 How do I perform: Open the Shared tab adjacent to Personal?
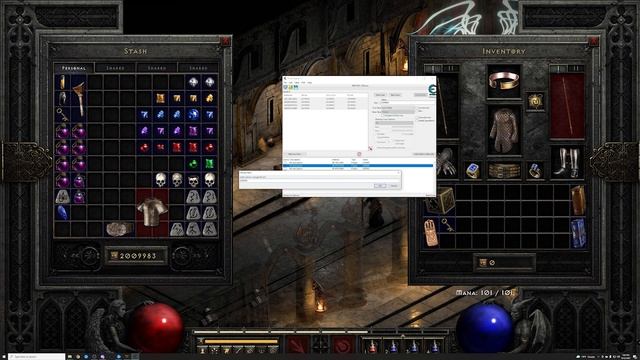(116, 68)
